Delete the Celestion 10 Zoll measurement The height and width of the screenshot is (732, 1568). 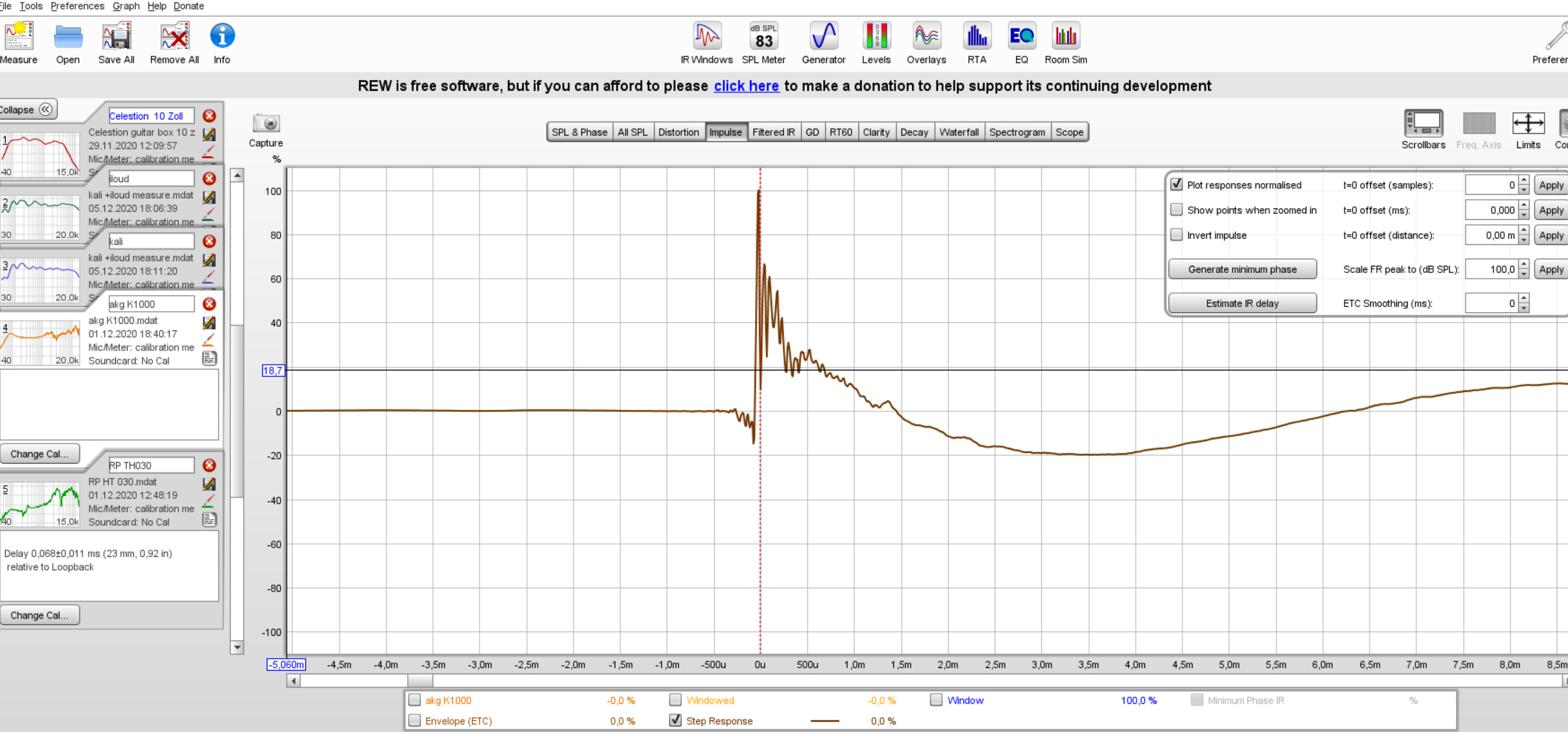[209, 116]
